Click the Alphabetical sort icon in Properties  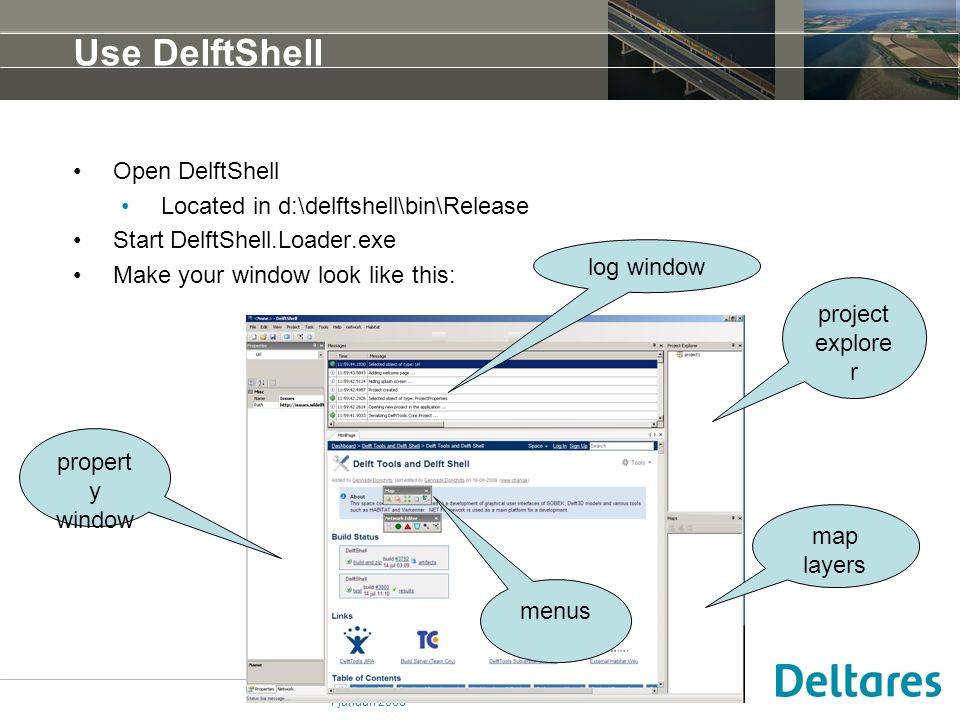coord(261,383)
